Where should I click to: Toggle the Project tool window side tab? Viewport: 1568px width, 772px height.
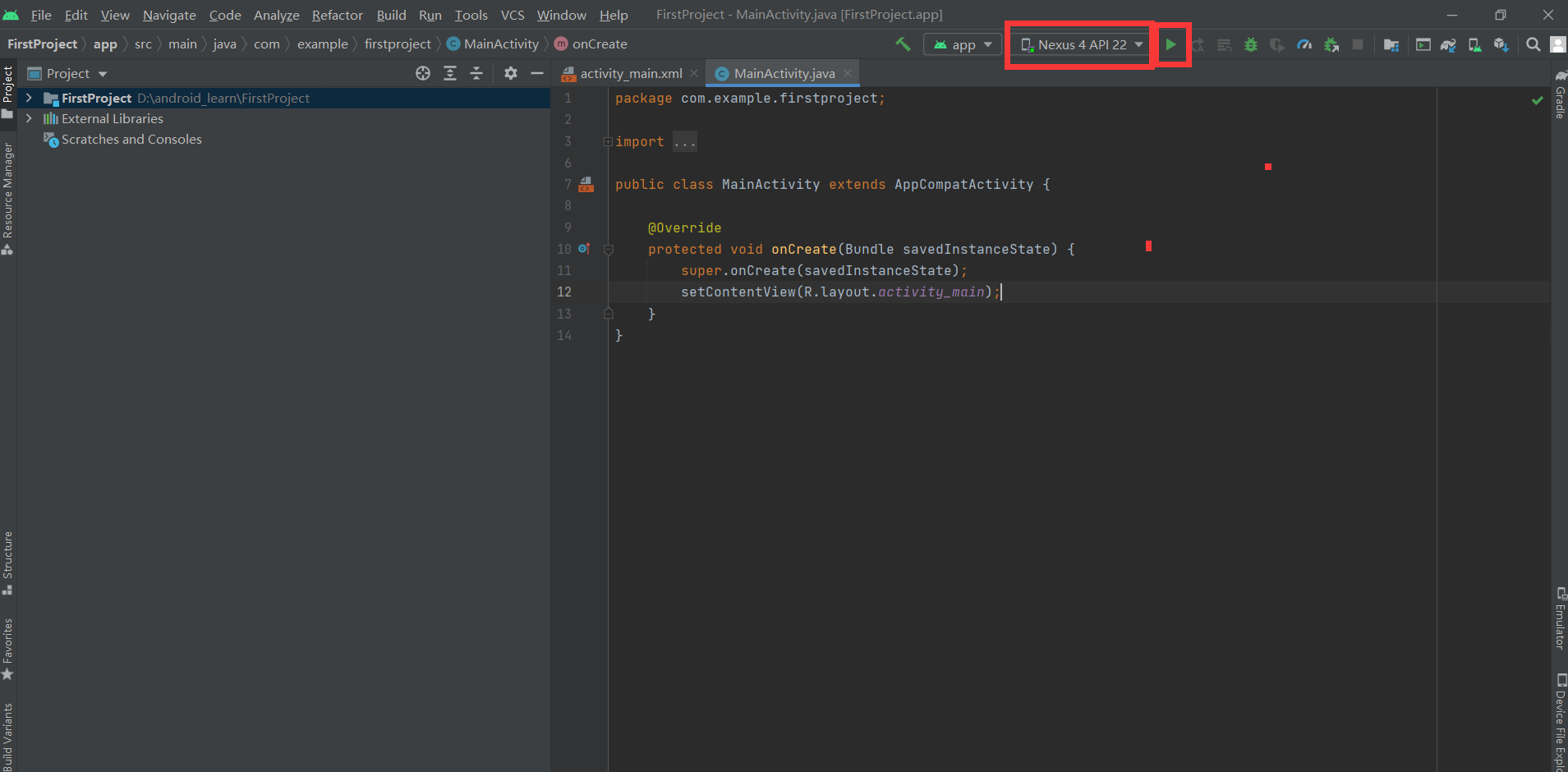click(x=8, y=92)
